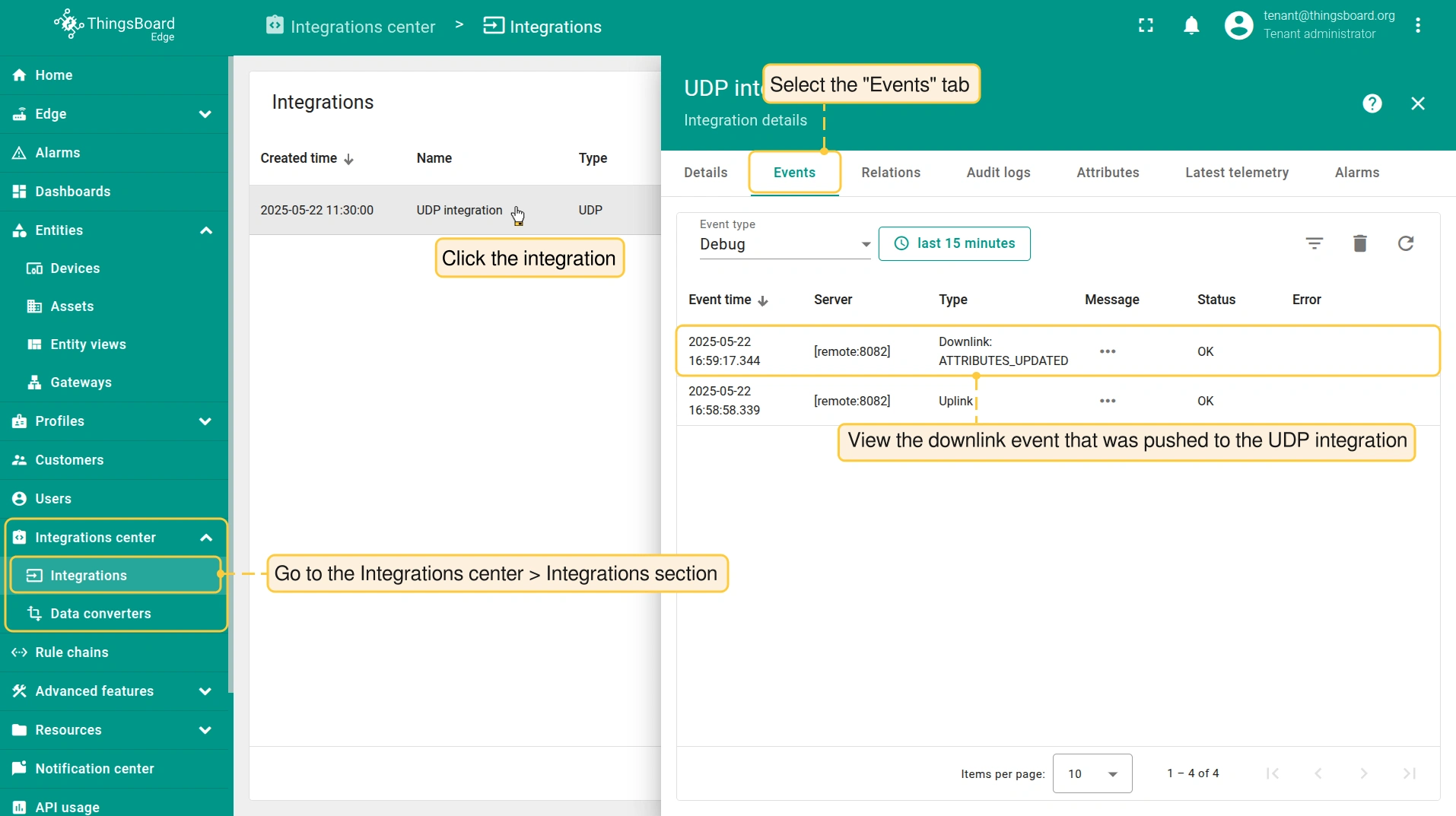Image resolution: width=1456 pixels, height=816 pixels.
Task: Refresh the events list
Action: 1405,243
